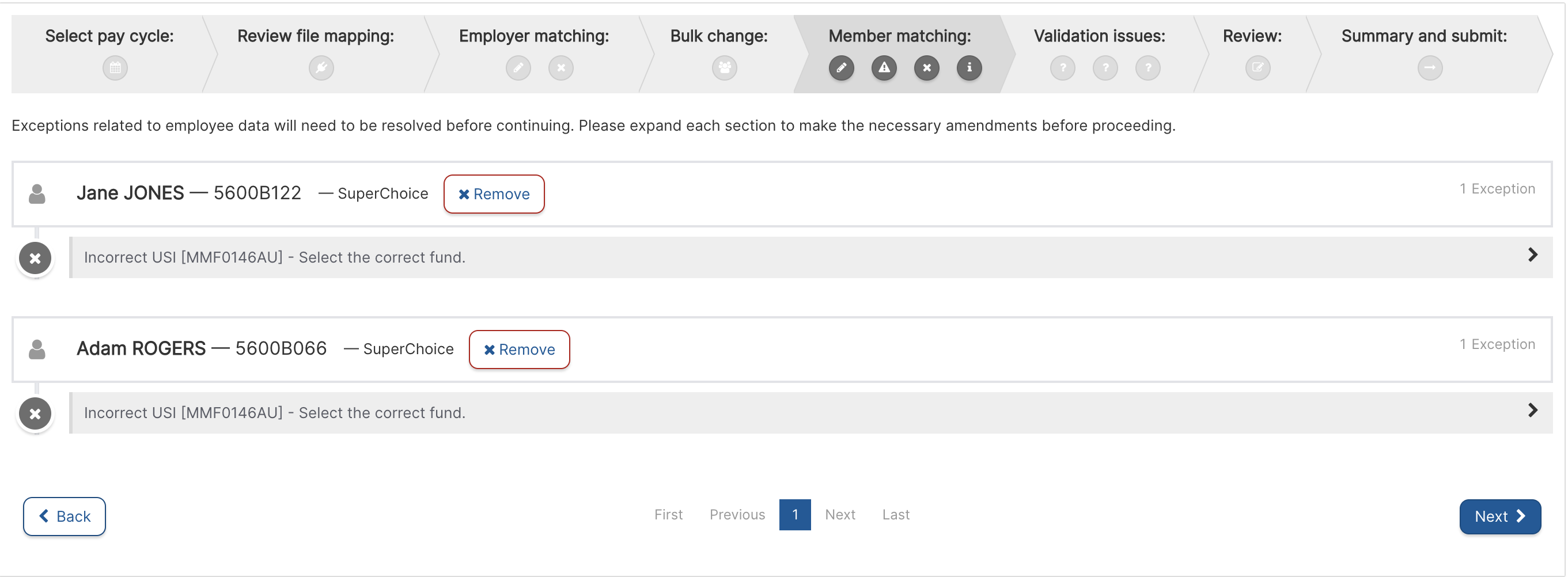
Task: Click the warning triangle icon under Member matching
Action: [x=884, y=67]
